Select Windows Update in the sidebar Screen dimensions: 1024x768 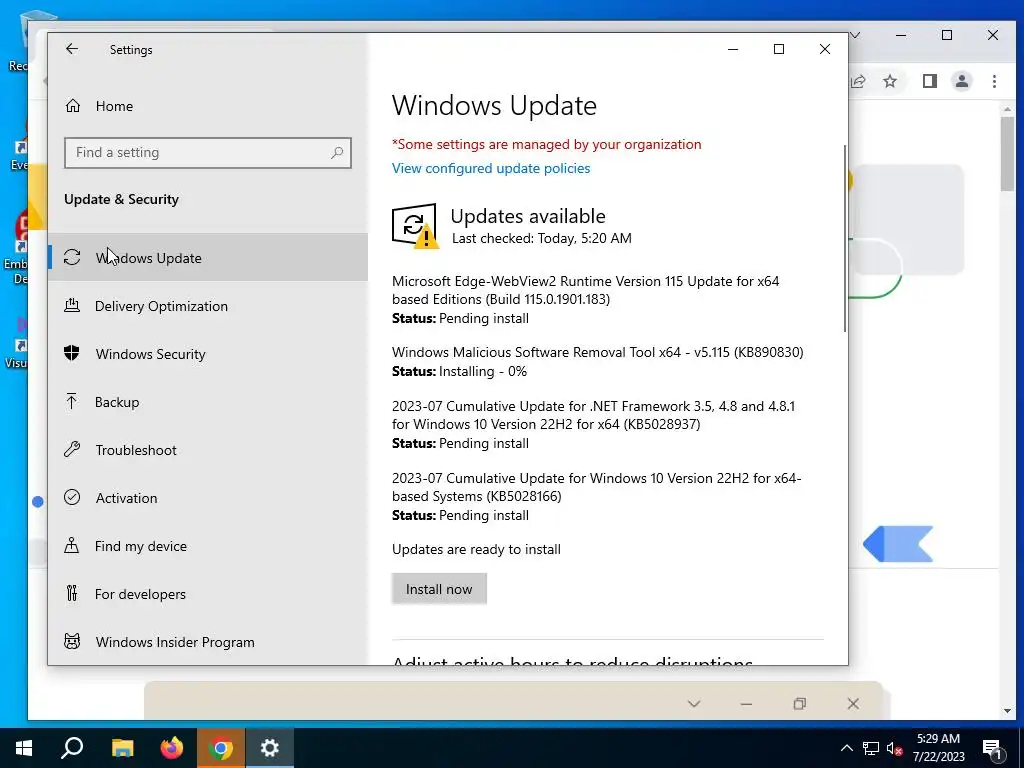pyautogui.click(x=208, y=257)
